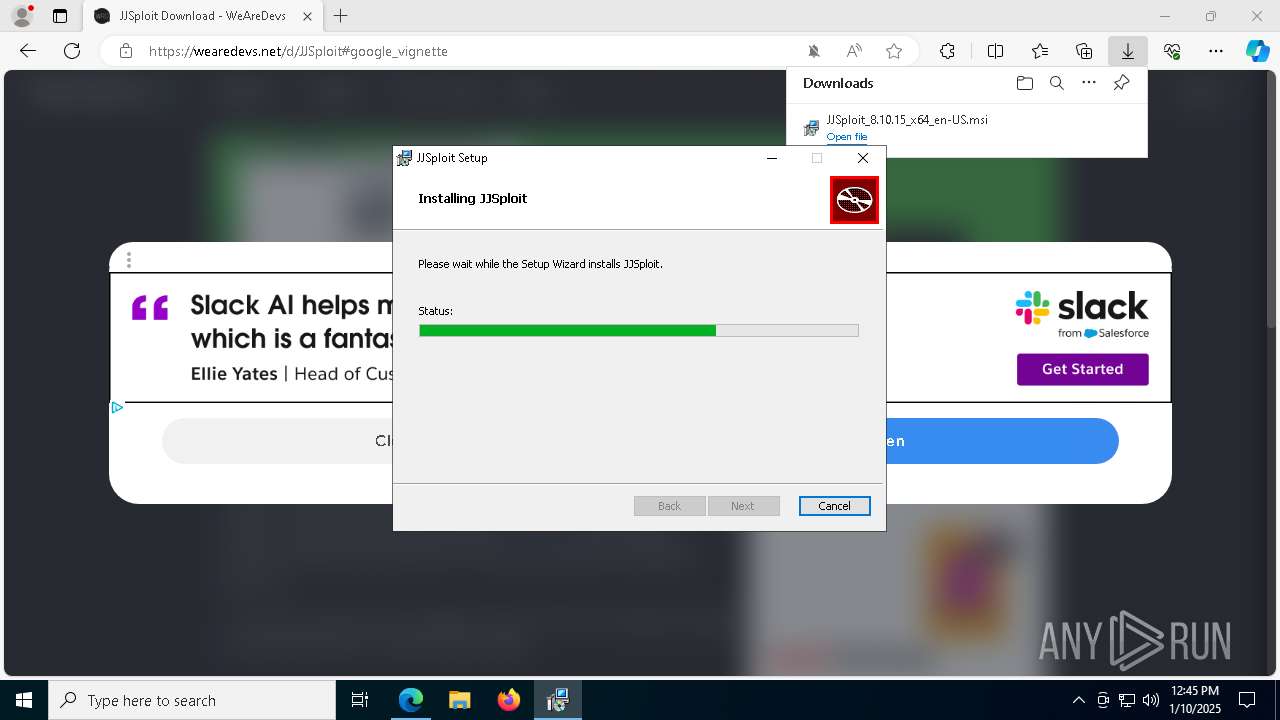Go back with the browser back arrow
Viewport: 1280px width, 720px height.
[28, 51]
